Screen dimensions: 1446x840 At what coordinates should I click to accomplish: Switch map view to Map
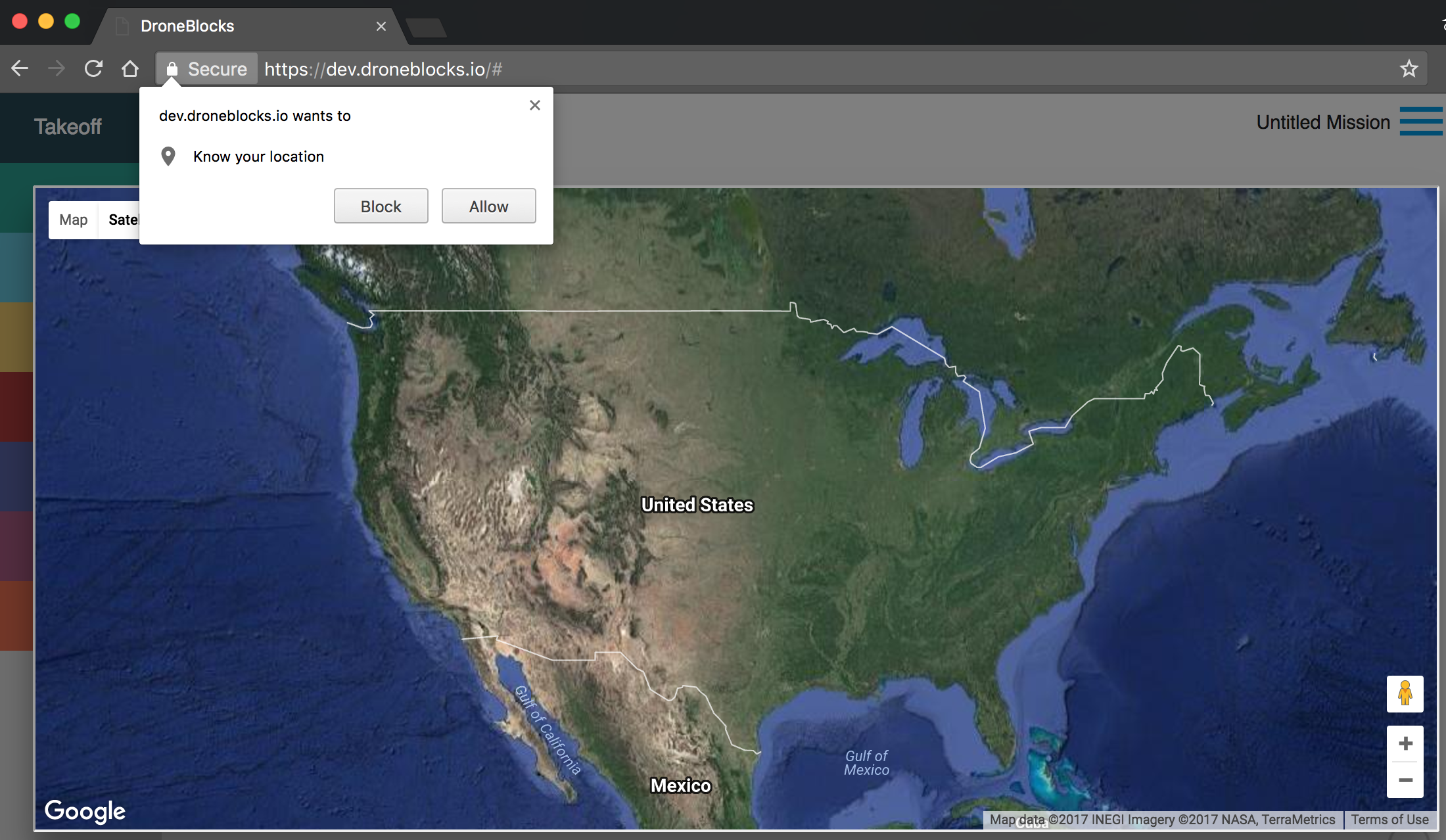73,220
